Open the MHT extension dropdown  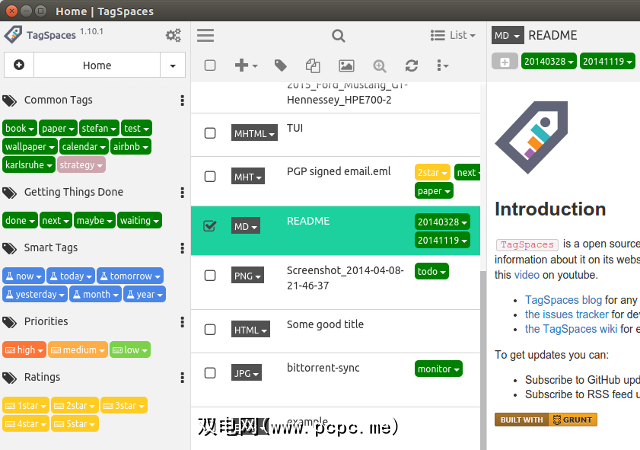click(248, 176)
